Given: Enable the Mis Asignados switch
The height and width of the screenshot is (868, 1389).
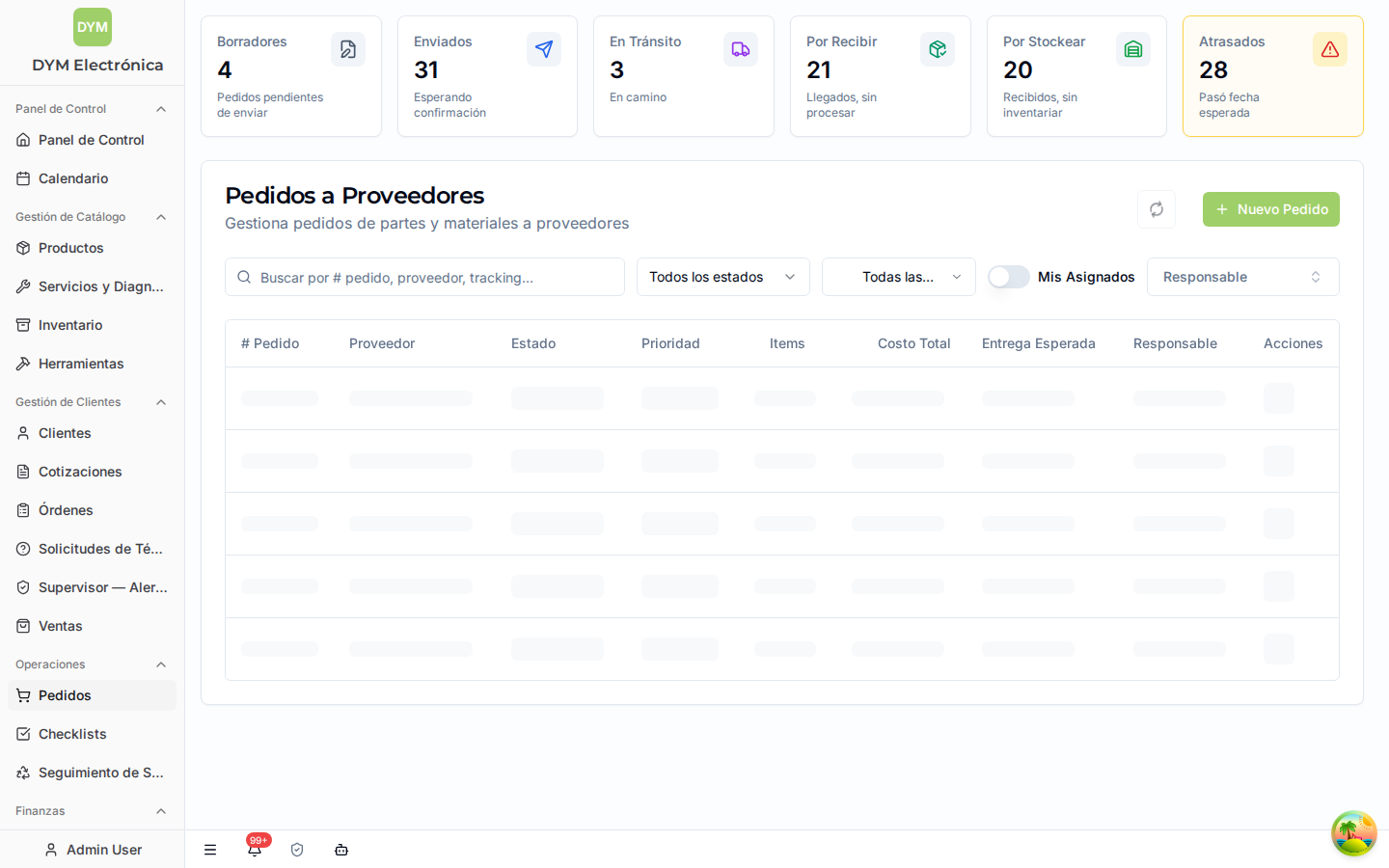Looking at the screenshot, I should (x=1008, y=277).
